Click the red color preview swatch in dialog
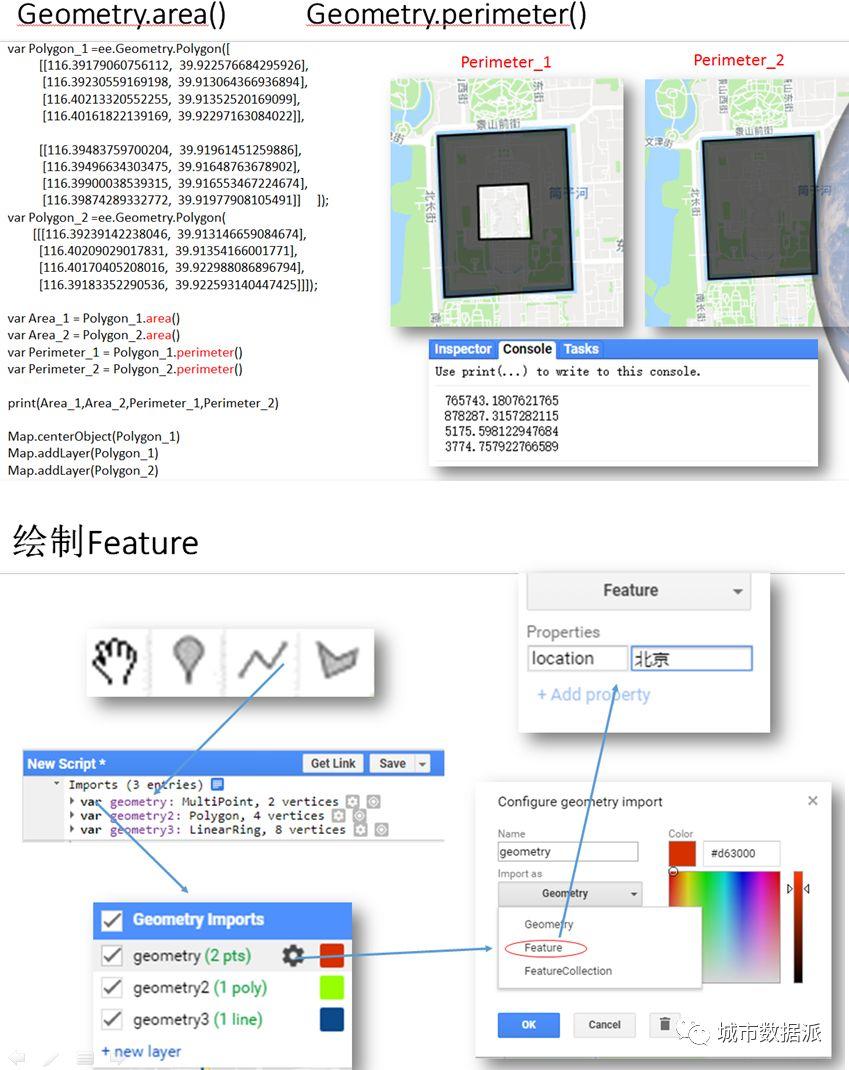 point(682,854)
